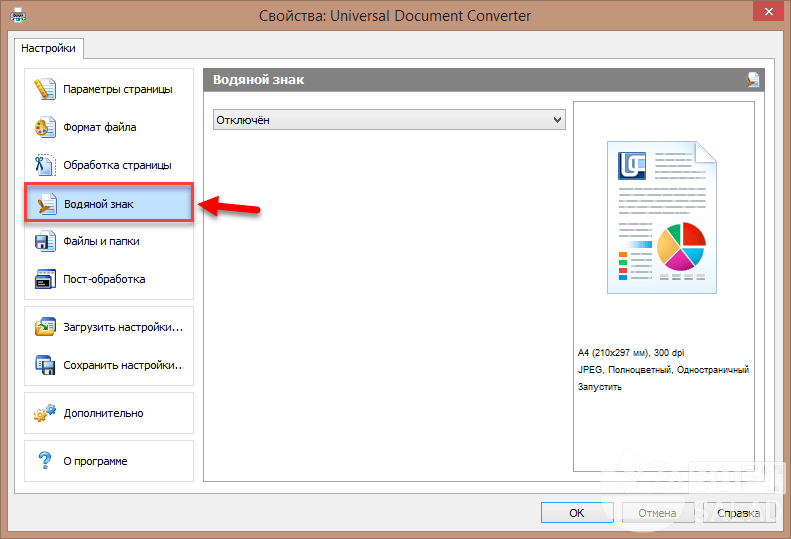This screenshot has width=791, height=539.
Task: Click the Пост-обработка console icon
Action: pos(45,279)
